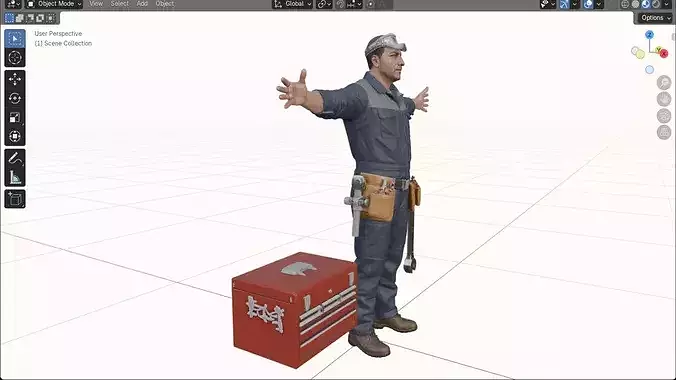Click the Scene Collection label
The height and width of the screenshot is (380, 676).
63,44
